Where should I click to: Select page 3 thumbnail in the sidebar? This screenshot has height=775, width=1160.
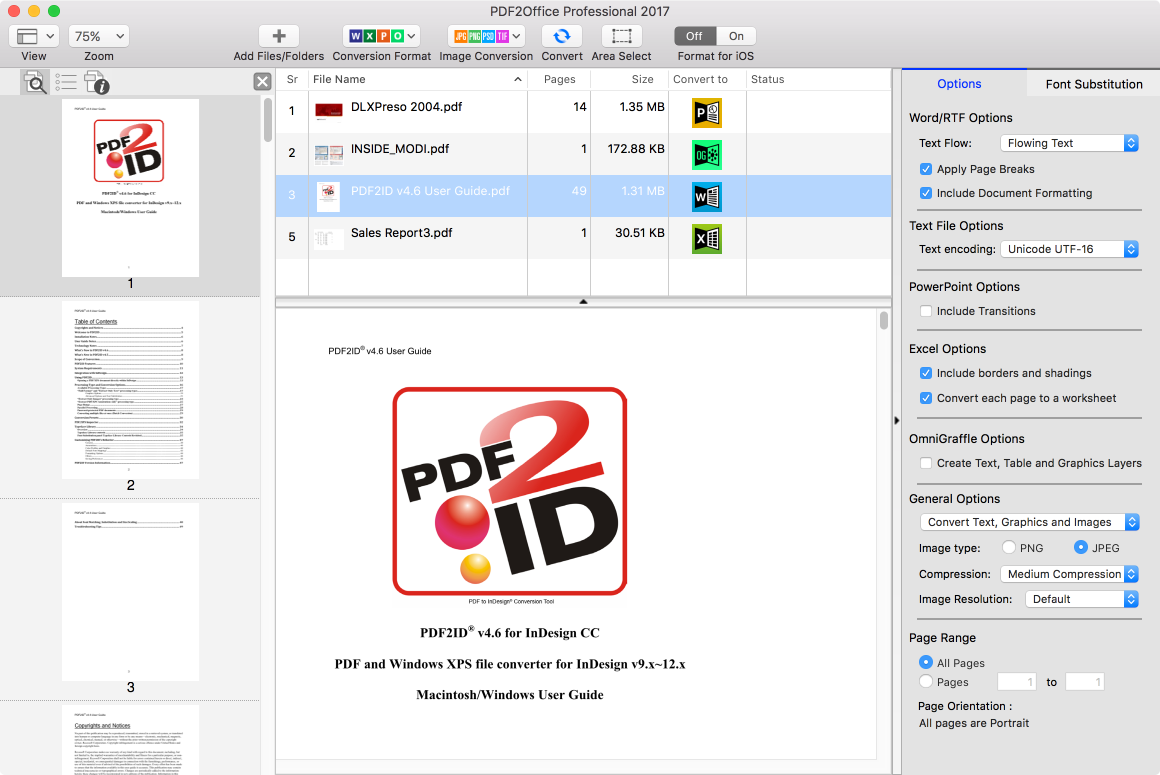click(x=130, y=592)
